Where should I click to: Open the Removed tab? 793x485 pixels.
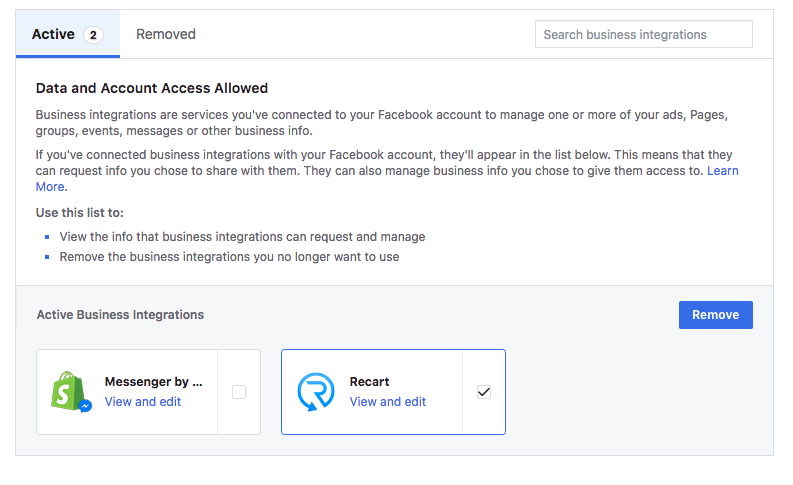click(x=166, y=34)
